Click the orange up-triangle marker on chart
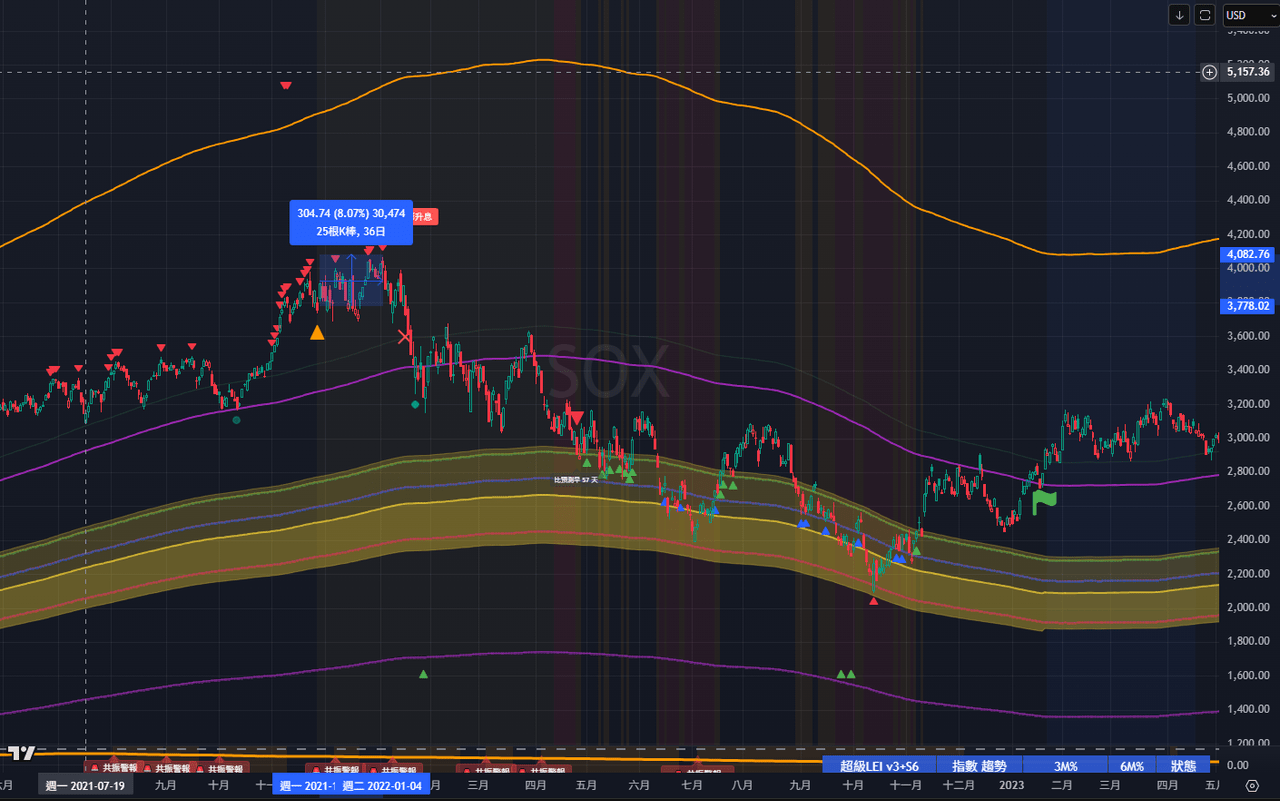This screenshot has width=1280, height=801. (x=317, y=333)
